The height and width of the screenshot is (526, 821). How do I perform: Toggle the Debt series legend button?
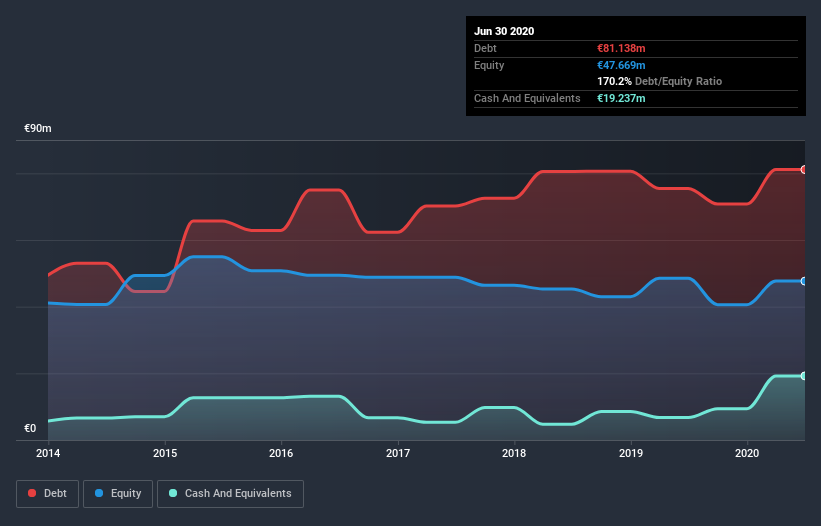pyautogui.click(x=47, y=494)
